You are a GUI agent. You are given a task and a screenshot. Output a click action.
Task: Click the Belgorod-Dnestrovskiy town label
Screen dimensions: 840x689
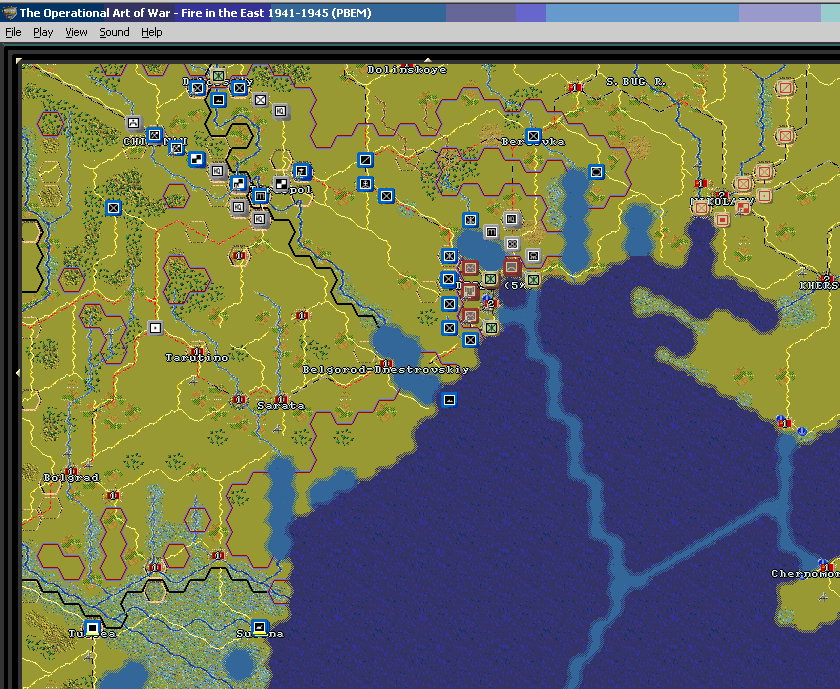point(386,370)
